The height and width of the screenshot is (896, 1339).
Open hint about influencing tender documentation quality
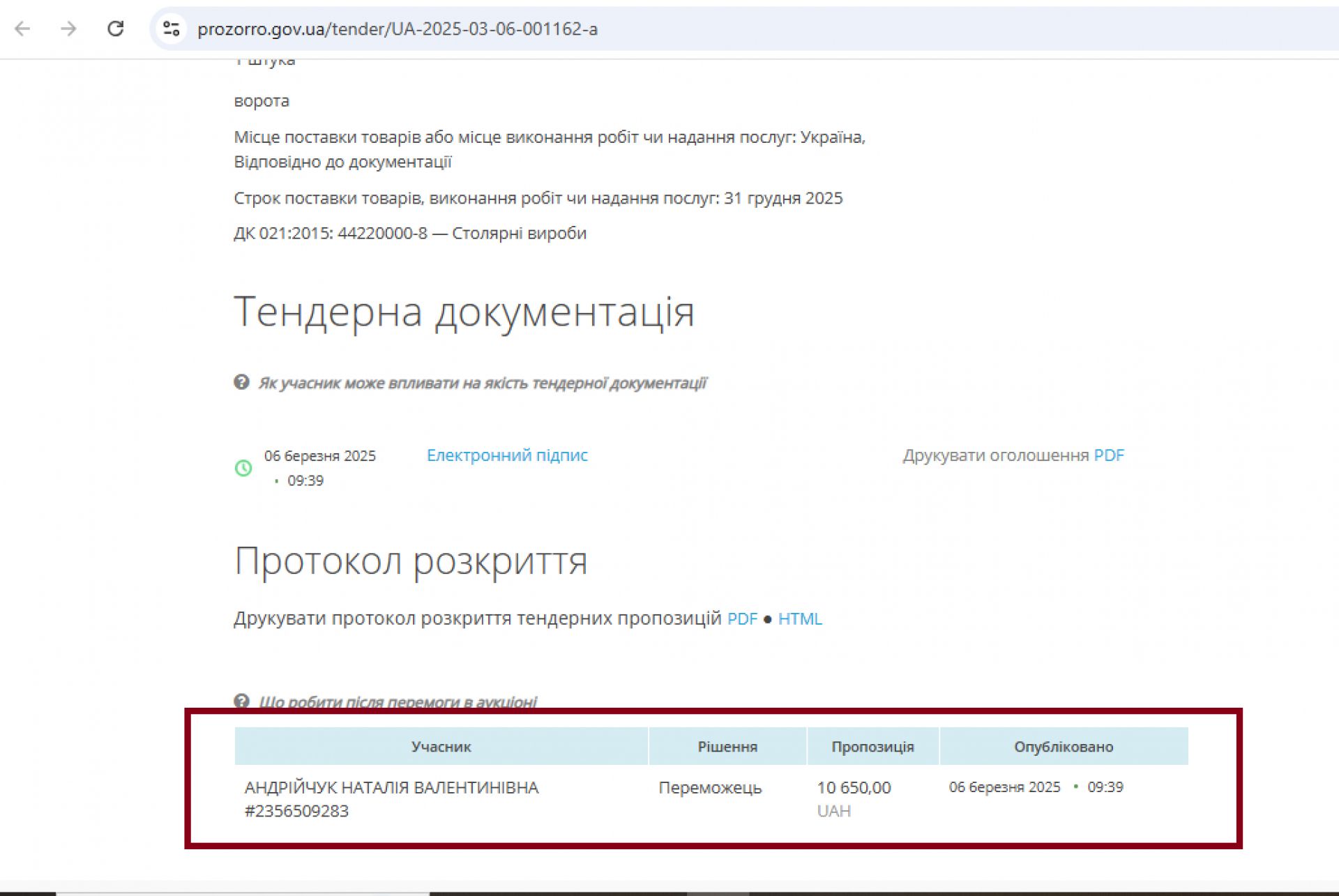click(x=482, y=383)
